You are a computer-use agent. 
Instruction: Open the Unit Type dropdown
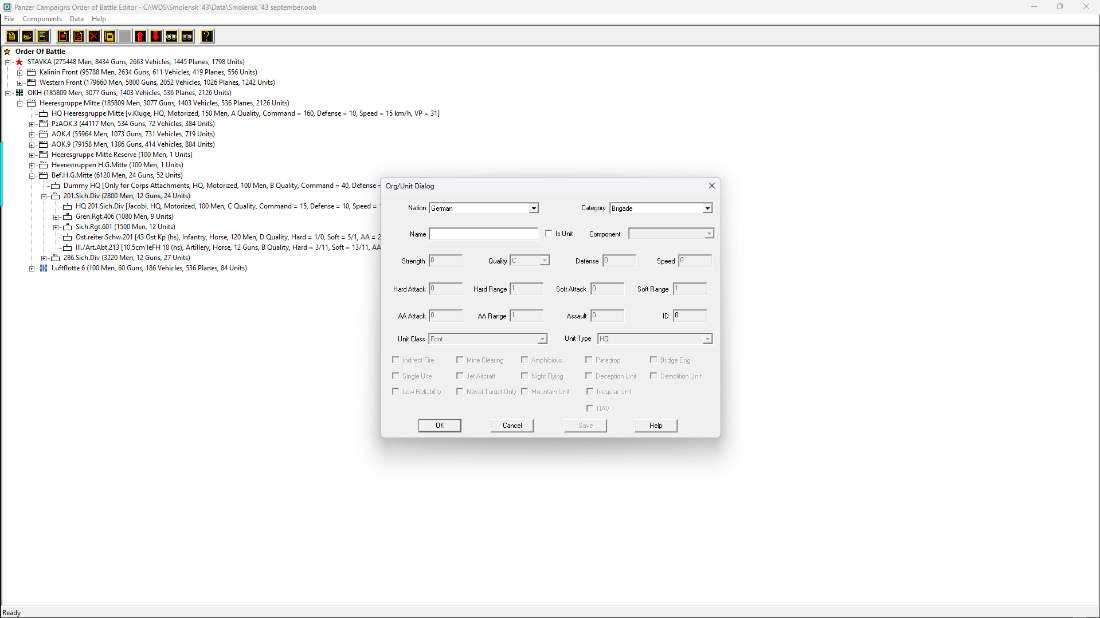pyautogui.click(x=655, y=339)
